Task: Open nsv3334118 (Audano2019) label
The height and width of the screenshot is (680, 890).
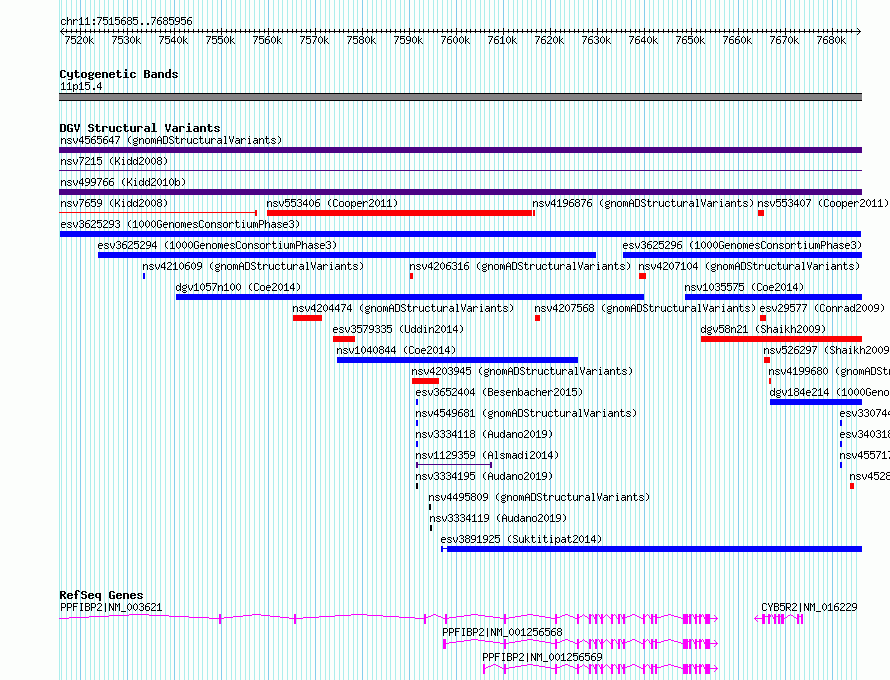Action: click(484, 434)
